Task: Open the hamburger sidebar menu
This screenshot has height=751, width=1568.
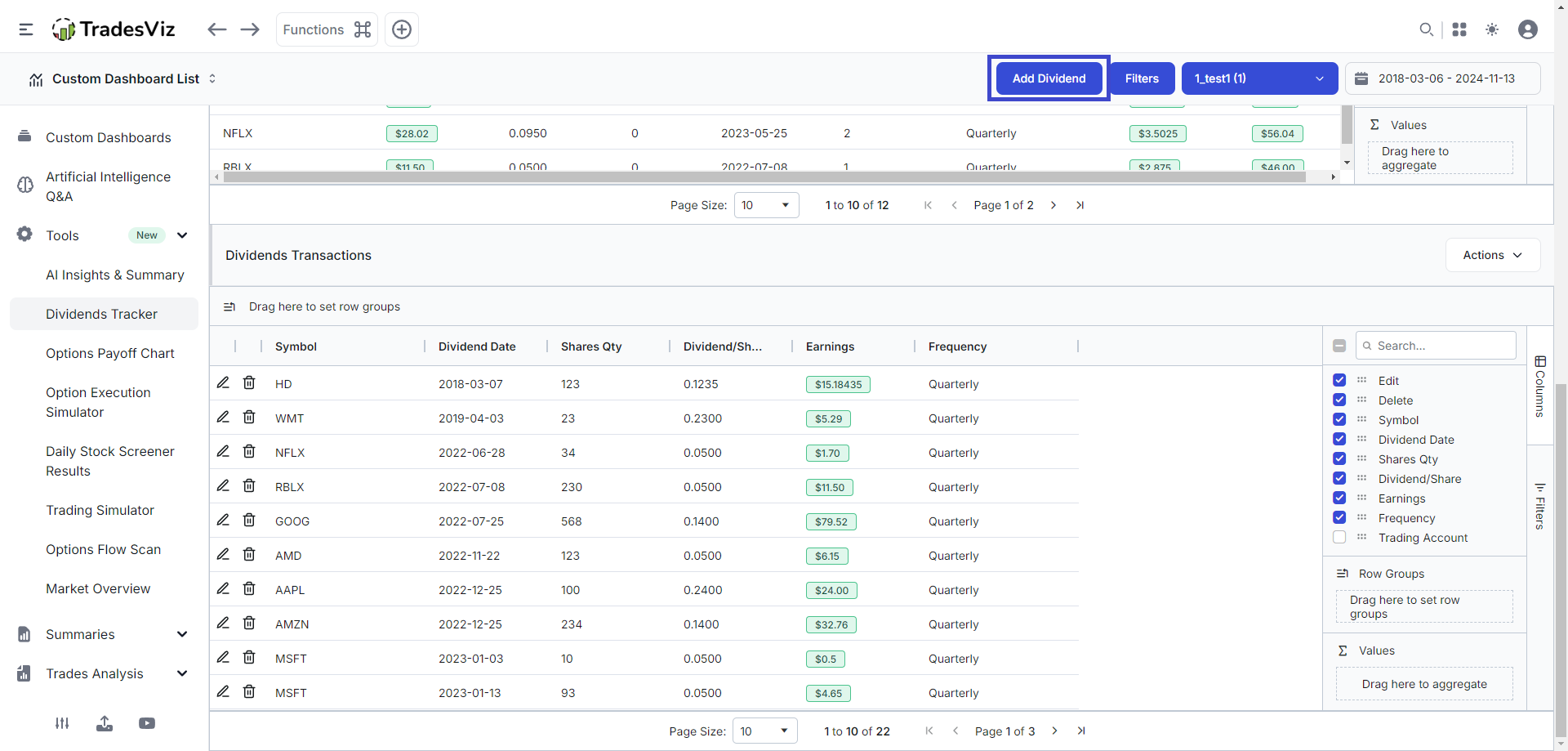Action: pyautogui.click(x=26, y=29)
